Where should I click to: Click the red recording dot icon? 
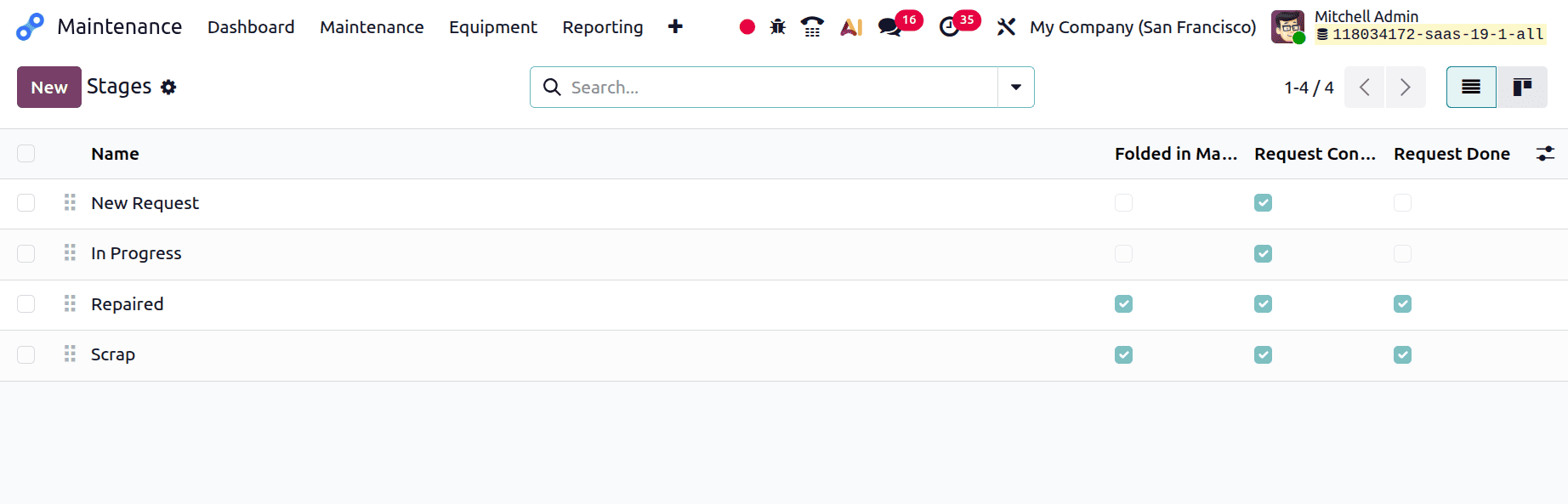pos(747,27)
